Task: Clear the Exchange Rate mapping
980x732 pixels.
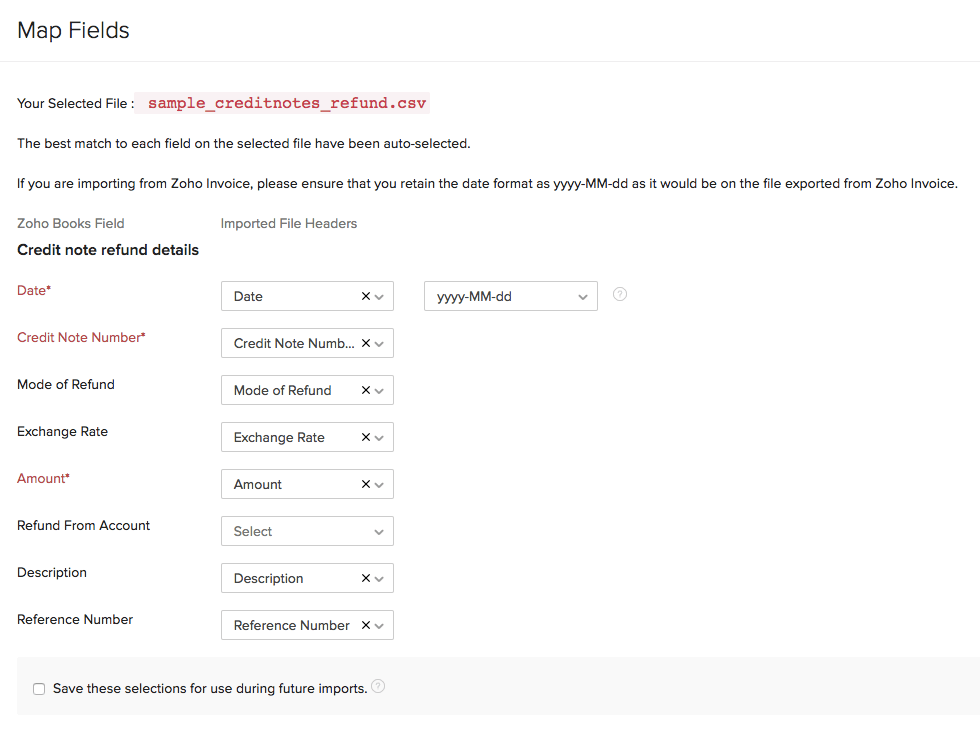Action: (365, 437)
